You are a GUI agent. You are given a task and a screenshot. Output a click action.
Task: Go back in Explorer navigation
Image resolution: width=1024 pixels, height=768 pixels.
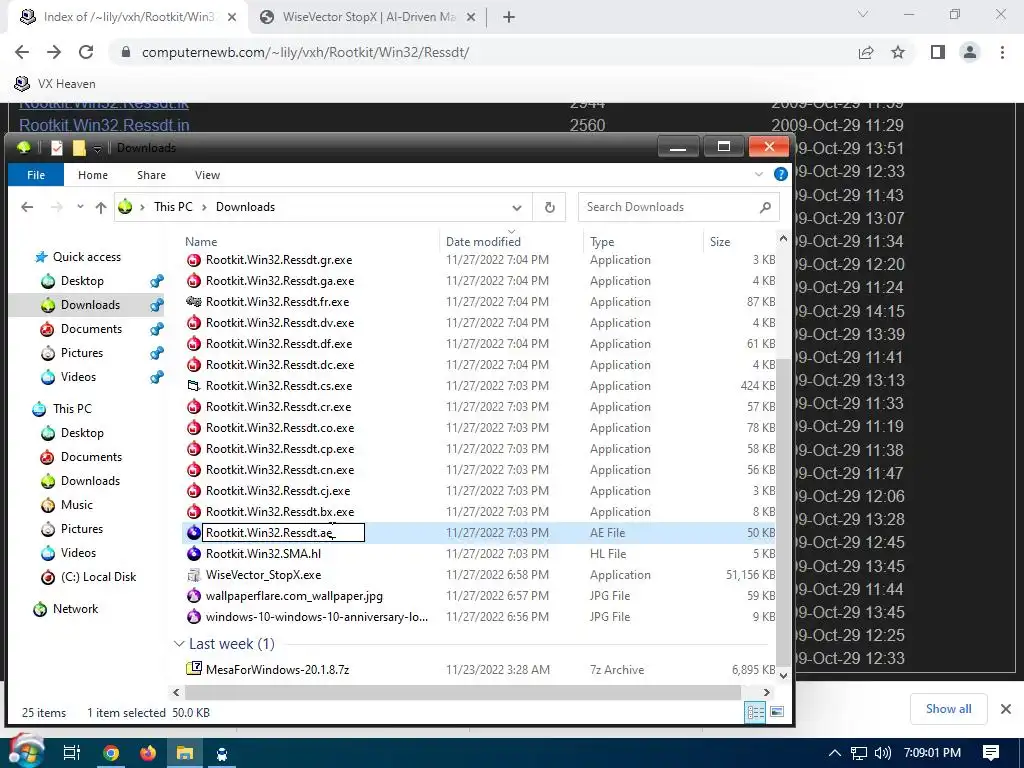click(27, 207)
